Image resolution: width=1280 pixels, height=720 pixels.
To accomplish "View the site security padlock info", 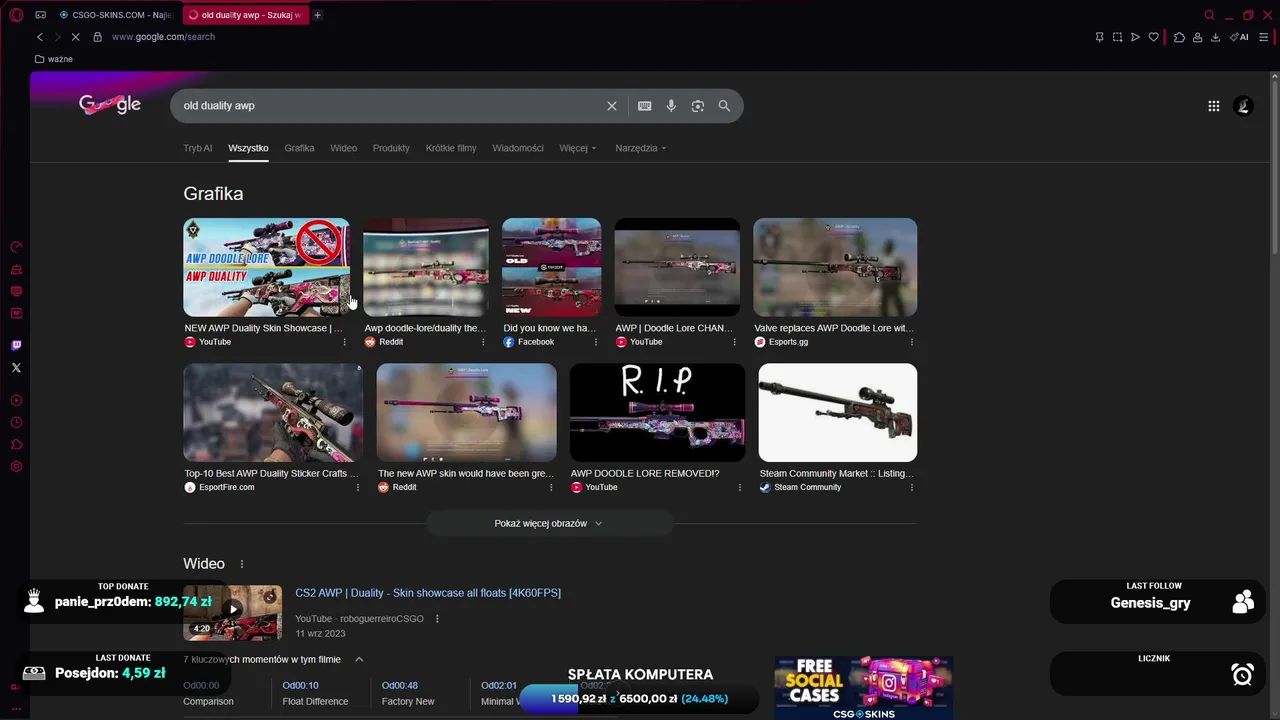I will tap(97, 37).
